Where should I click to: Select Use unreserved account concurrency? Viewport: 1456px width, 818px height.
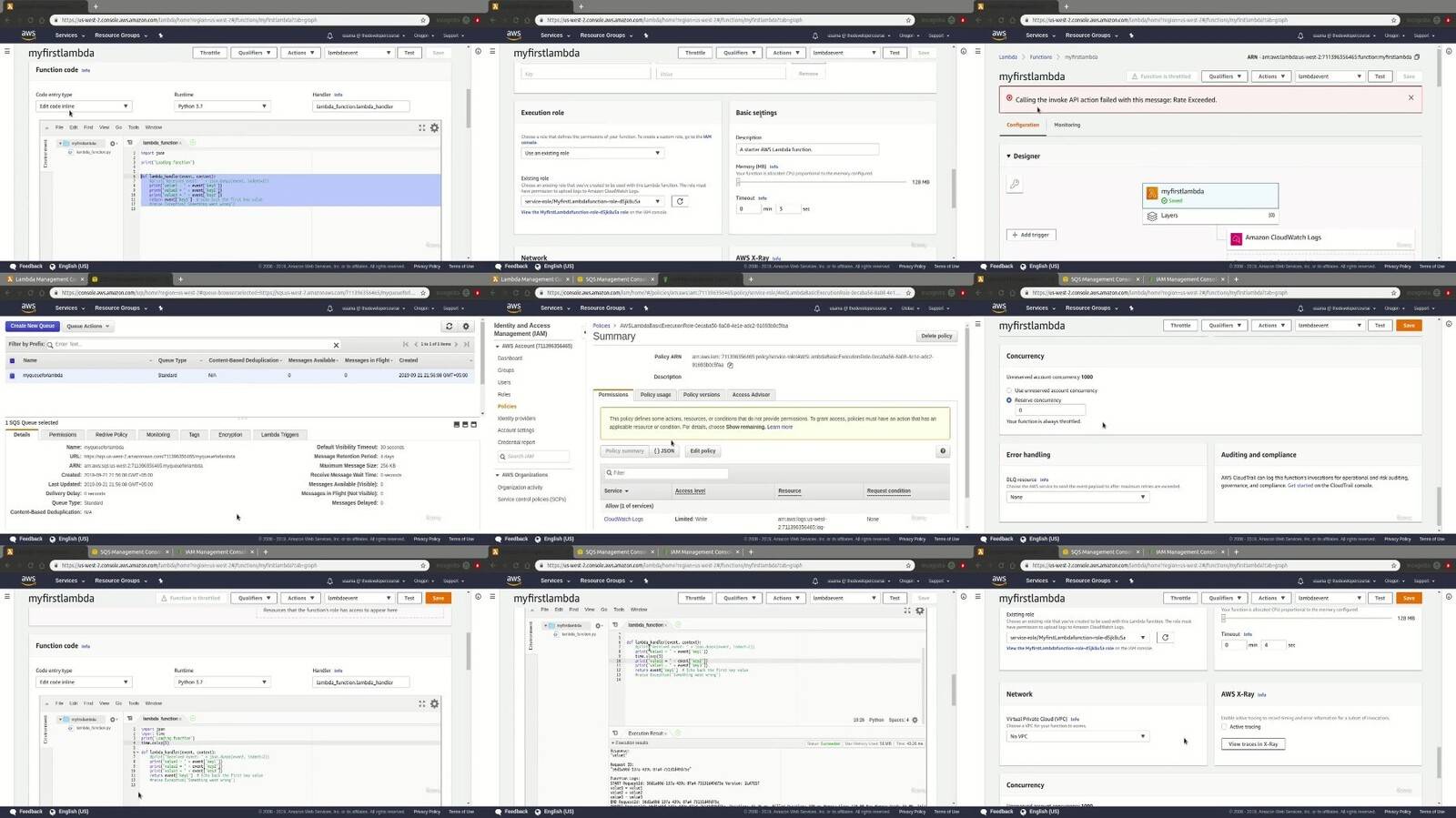(x=1009, y=390)
